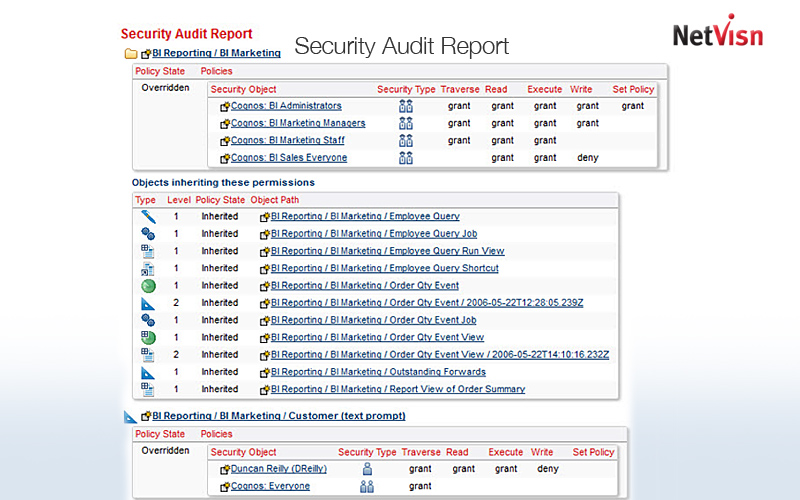Click the folder icon beside BI Reporting / BI Marketing
The width and height of the screenshot is (800, 500).
coord(131,54)
